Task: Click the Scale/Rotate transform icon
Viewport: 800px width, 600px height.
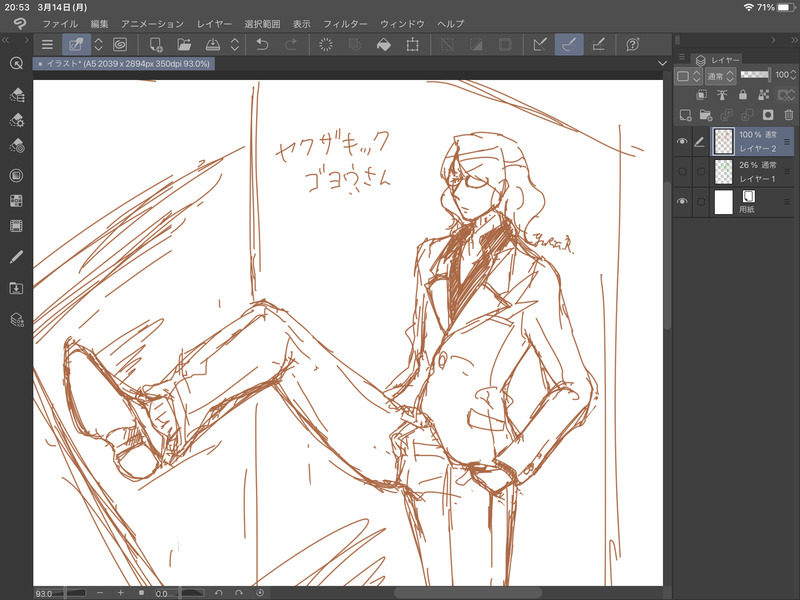Action: (x=412, y=45)
